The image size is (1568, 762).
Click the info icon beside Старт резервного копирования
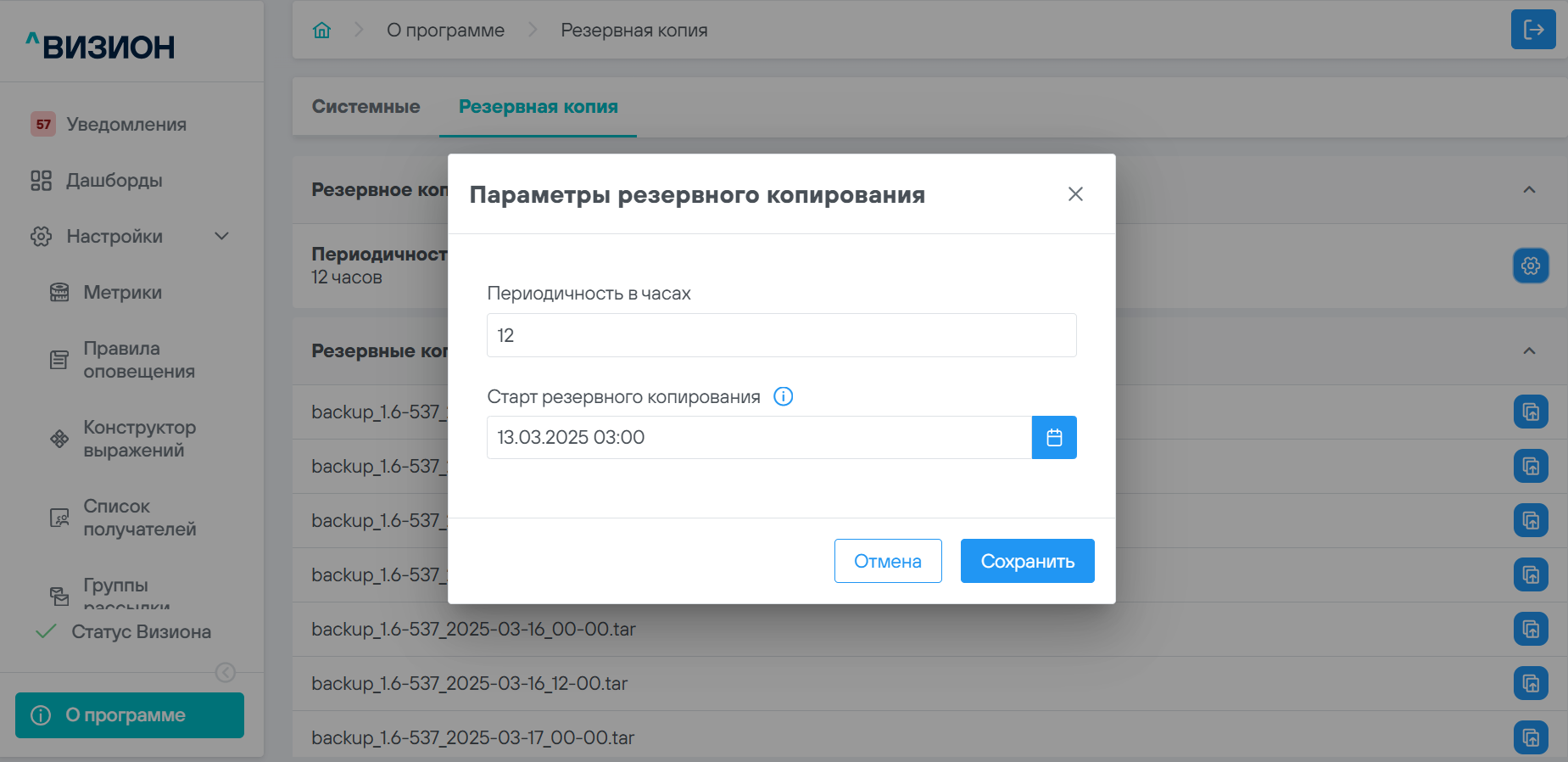(784, 396)
